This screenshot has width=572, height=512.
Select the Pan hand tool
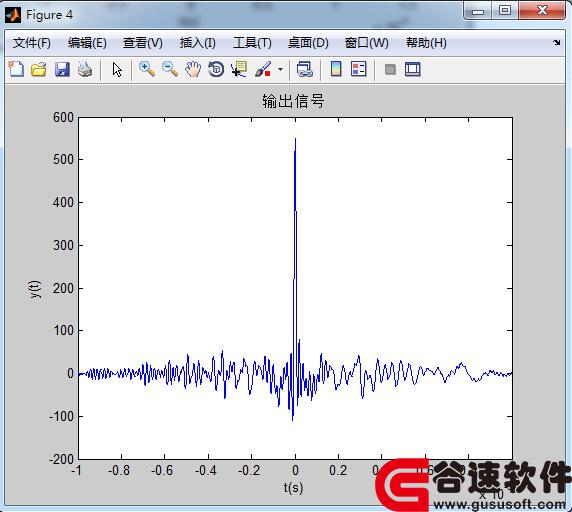tap(193, 69)
